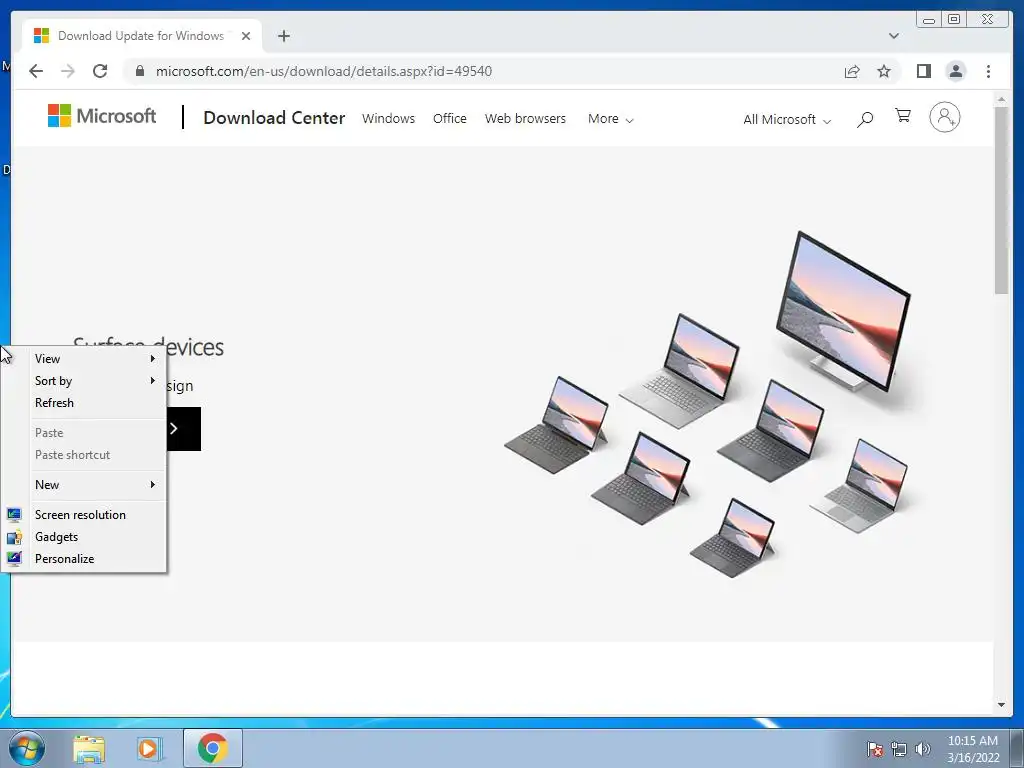Screen dimensions: 1024x768
Task: Open the tab search chevron in title bar
Action: (894, 36)
